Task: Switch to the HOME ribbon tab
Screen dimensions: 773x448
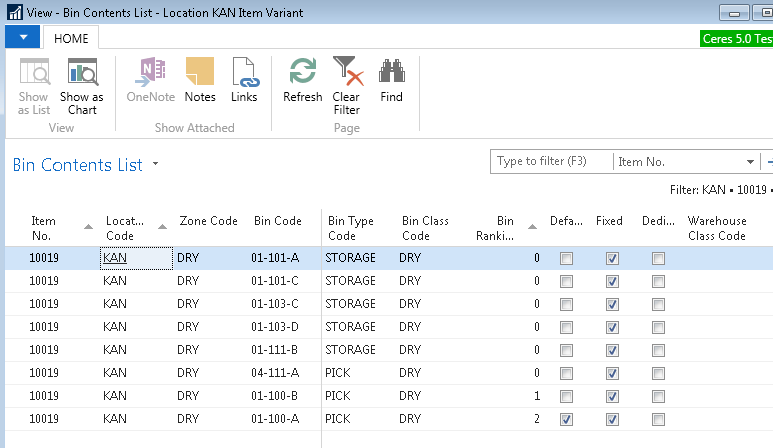Action: tap(71, 39)
